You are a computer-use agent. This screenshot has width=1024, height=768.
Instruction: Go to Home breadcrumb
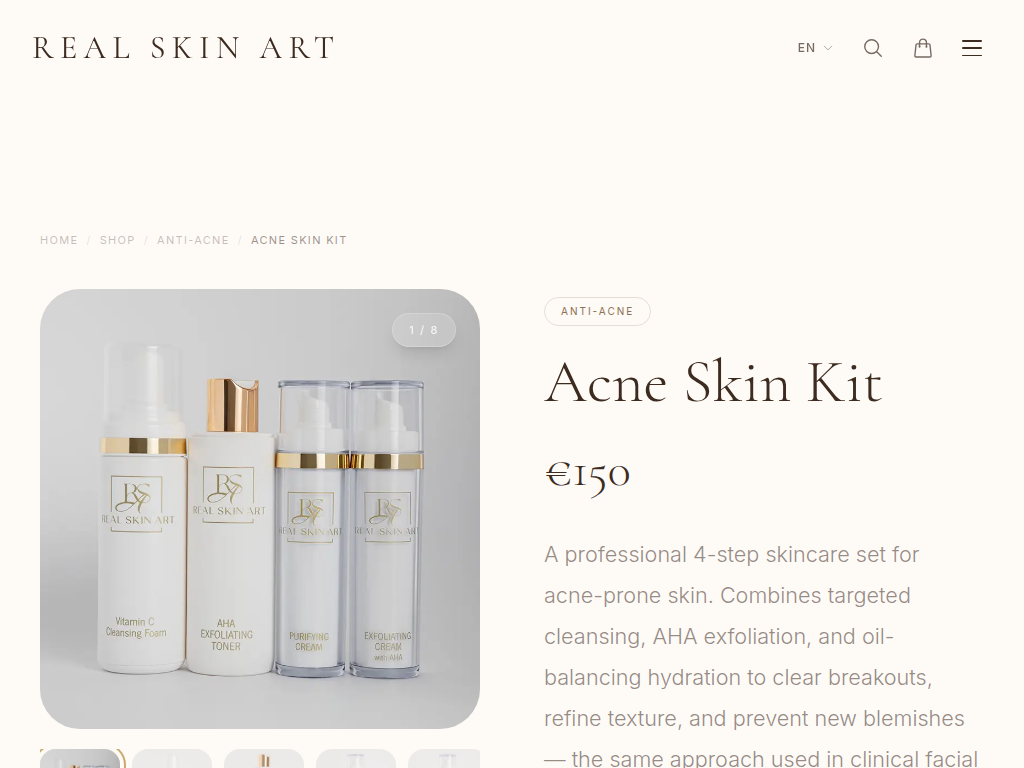(59, 240)
